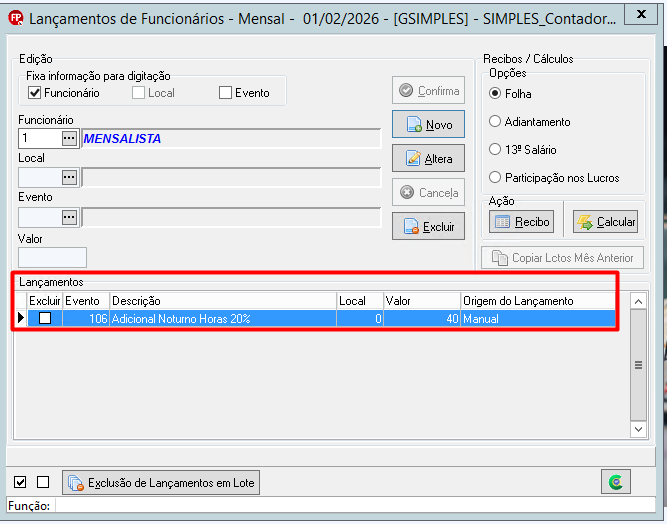This screenshot has width=667, height=524.
Task: Click the disabled Confirma button
Action: 428,91
